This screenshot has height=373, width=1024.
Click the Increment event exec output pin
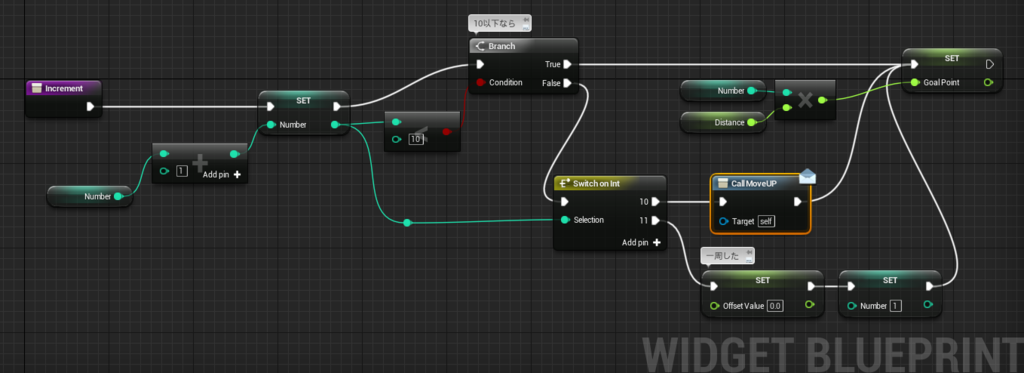[x=91, y=106]
